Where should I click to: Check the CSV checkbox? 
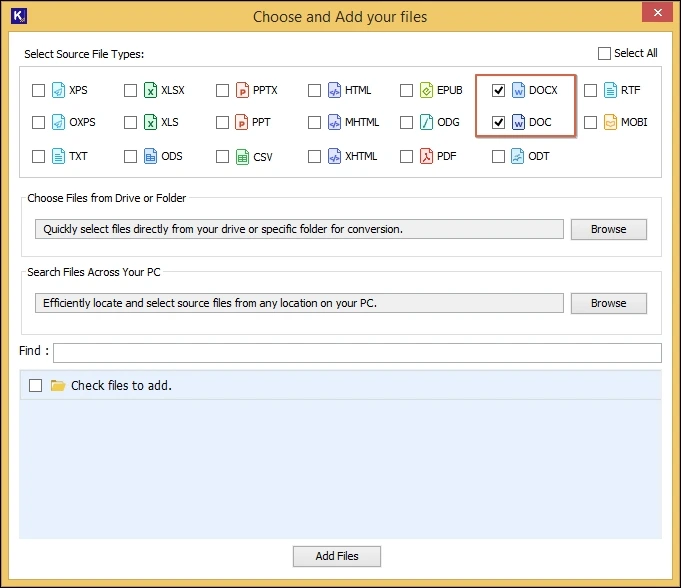coord(222,156)
